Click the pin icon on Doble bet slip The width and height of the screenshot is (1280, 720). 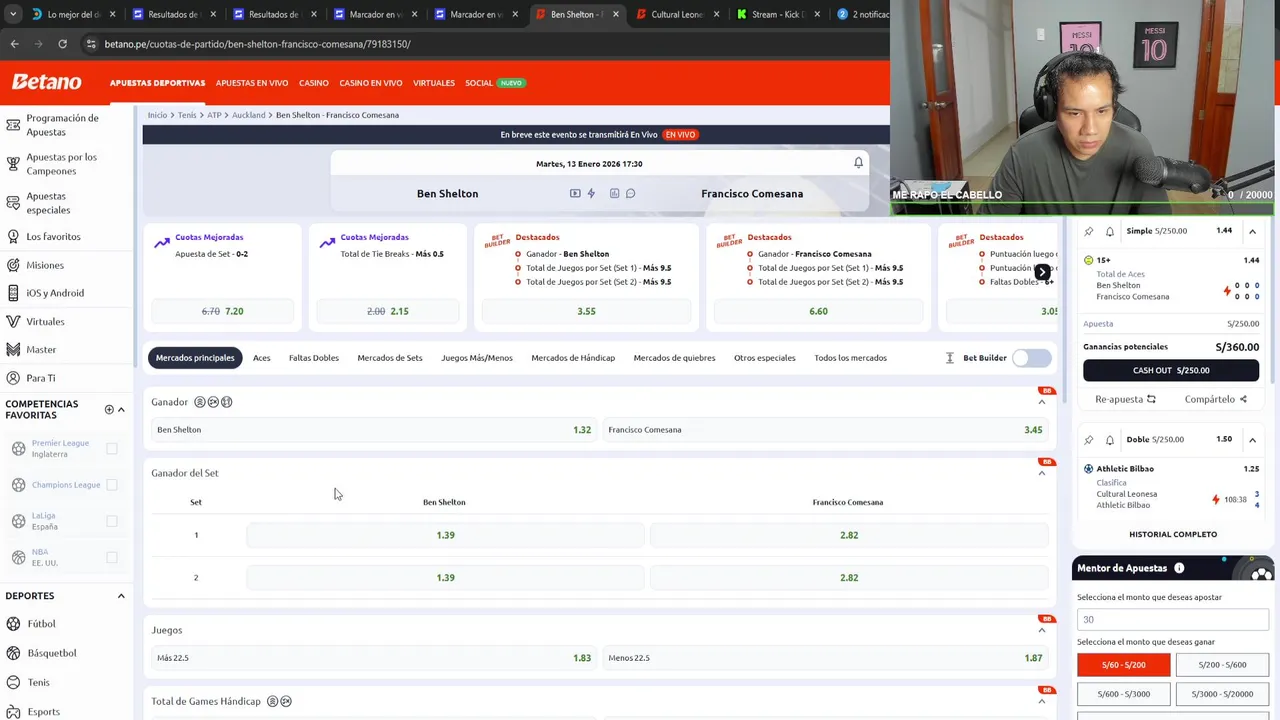(1089, 439)
